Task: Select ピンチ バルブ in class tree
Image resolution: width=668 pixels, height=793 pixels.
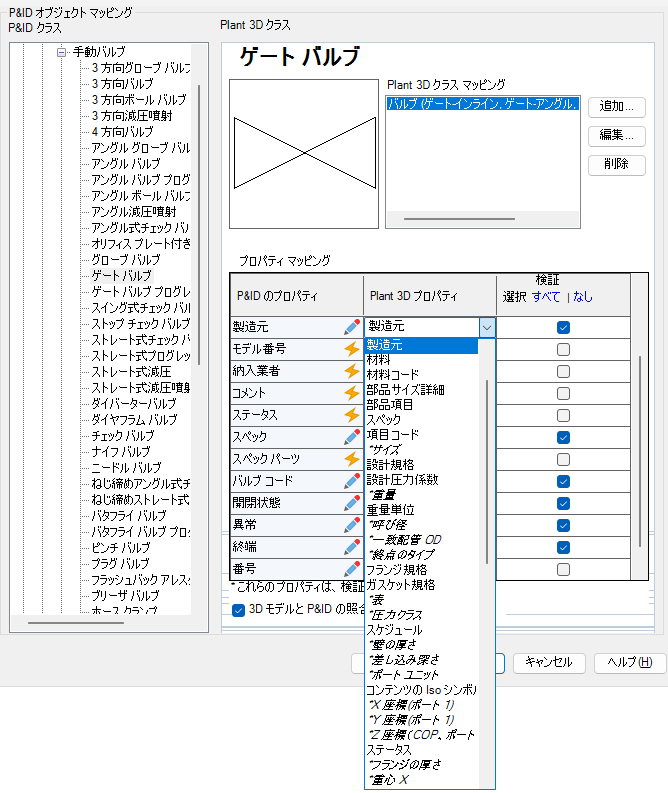Action: point(121,548)
